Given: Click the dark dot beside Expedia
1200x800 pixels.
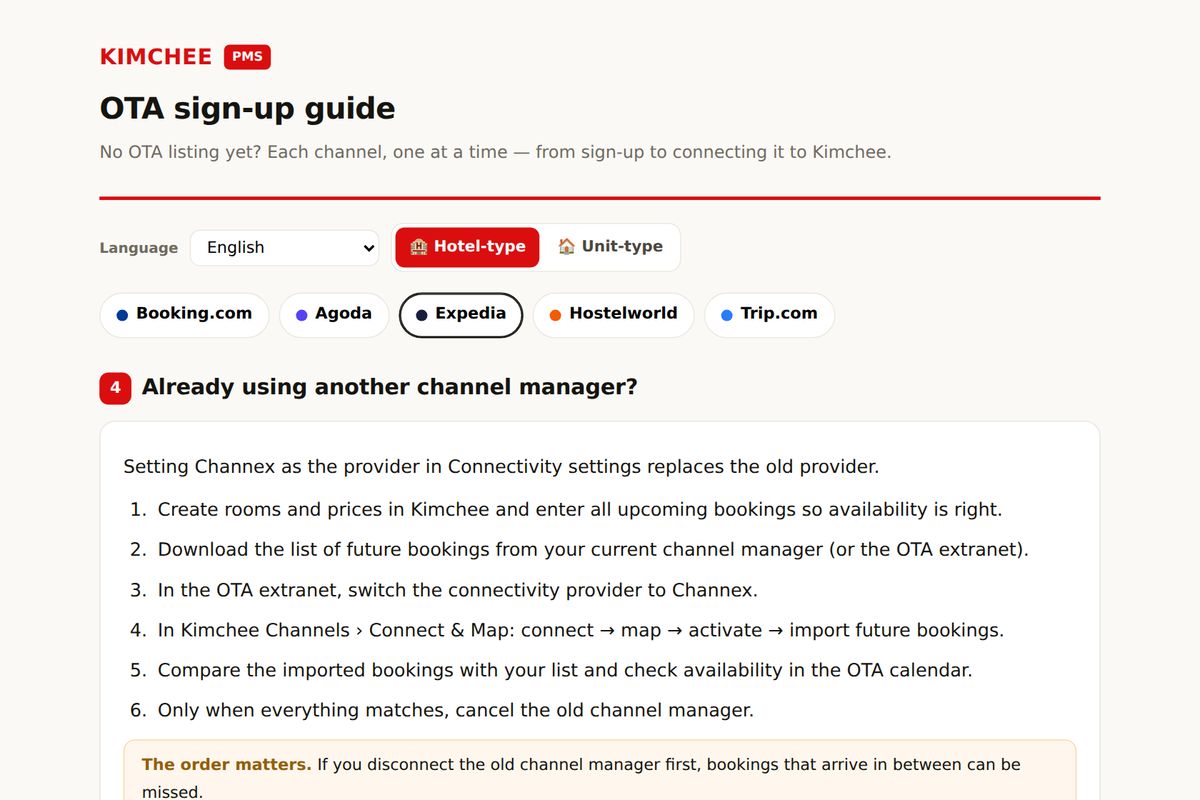Looking at the screenshot, I should 422,315.
